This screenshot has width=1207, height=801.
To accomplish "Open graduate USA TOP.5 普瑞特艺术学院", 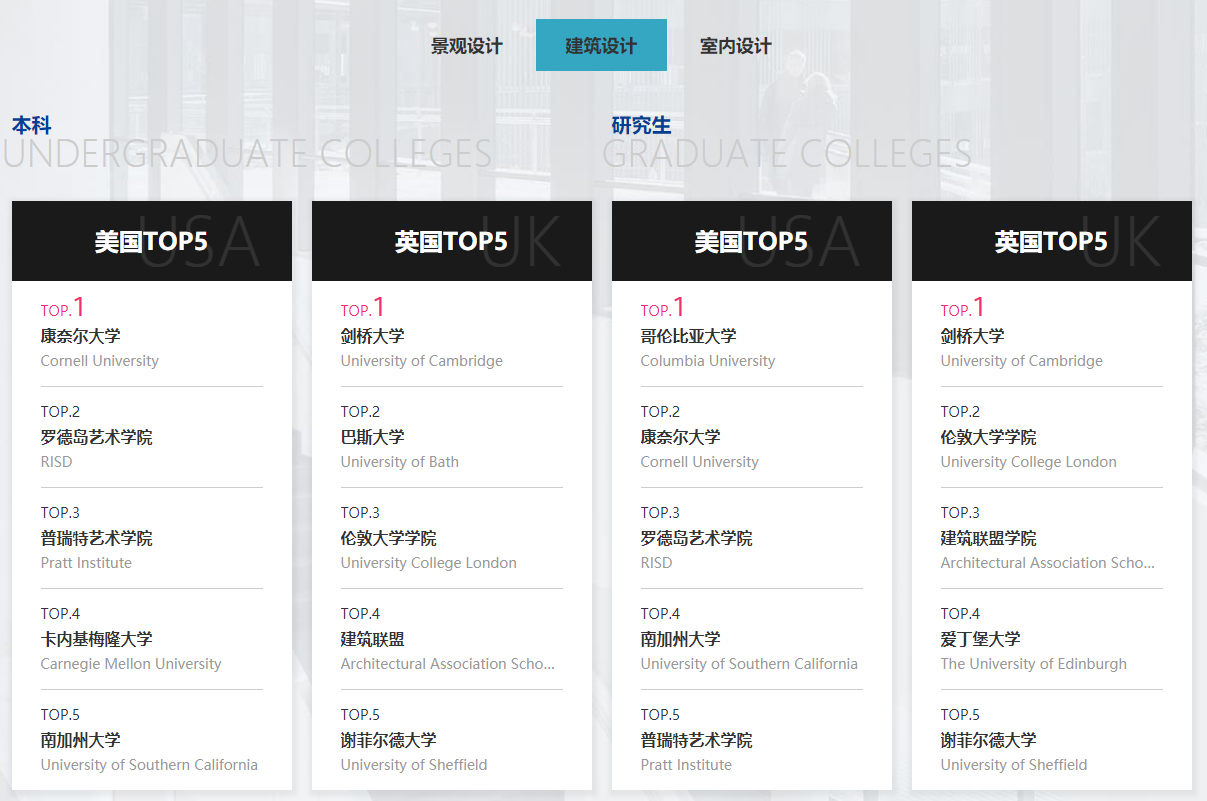I will (x=696, y=740).
